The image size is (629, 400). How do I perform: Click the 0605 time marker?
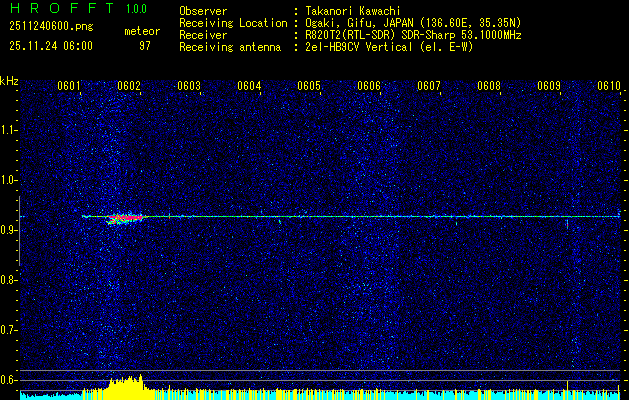click(x=309, y=86)
